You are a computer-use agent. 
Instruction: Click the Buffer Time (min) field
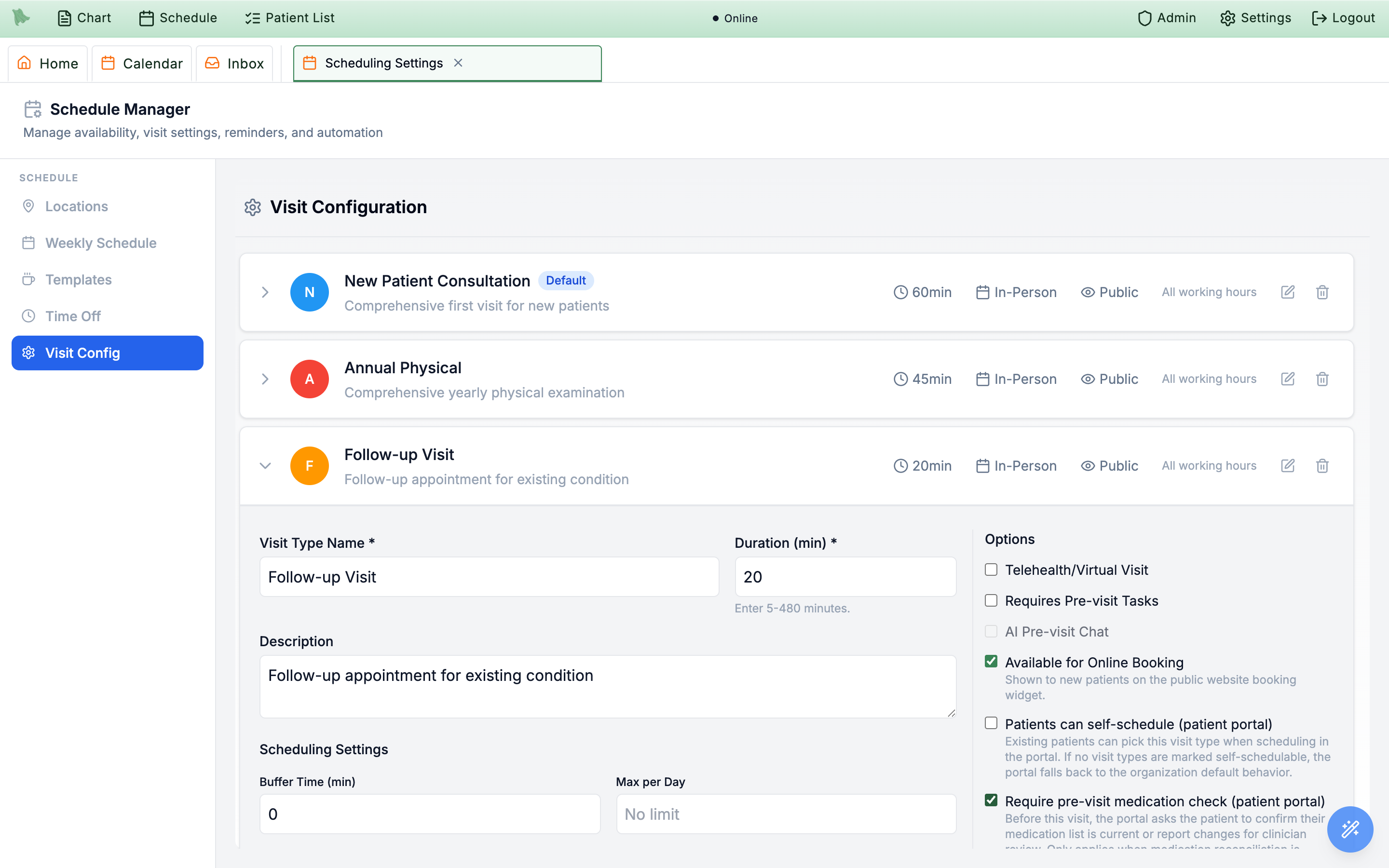point(430,814)
